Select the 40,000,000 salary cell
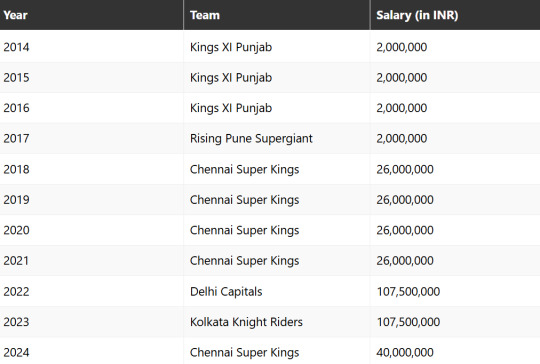Image resolution: width=540 pixels, height=364 pixels. (405, 352)
